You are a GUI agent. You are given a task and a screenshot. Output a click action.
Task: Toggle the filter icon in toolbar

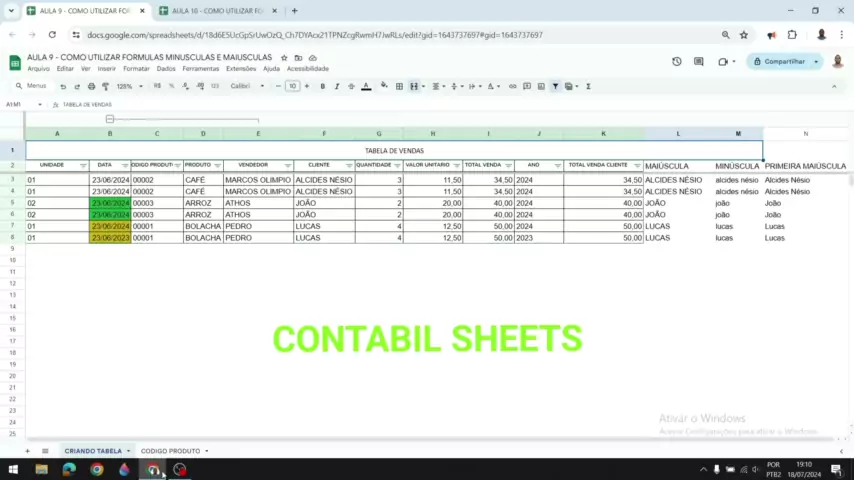click(555, 86)
